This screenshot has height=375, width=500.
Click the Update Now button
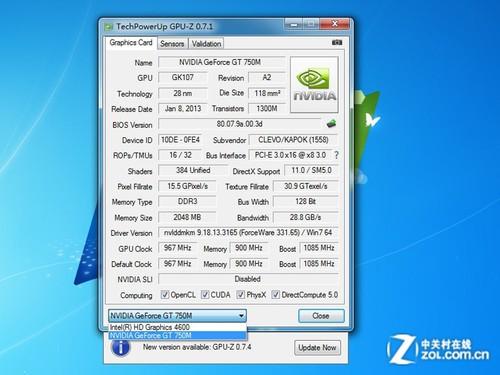coord(317,348)
